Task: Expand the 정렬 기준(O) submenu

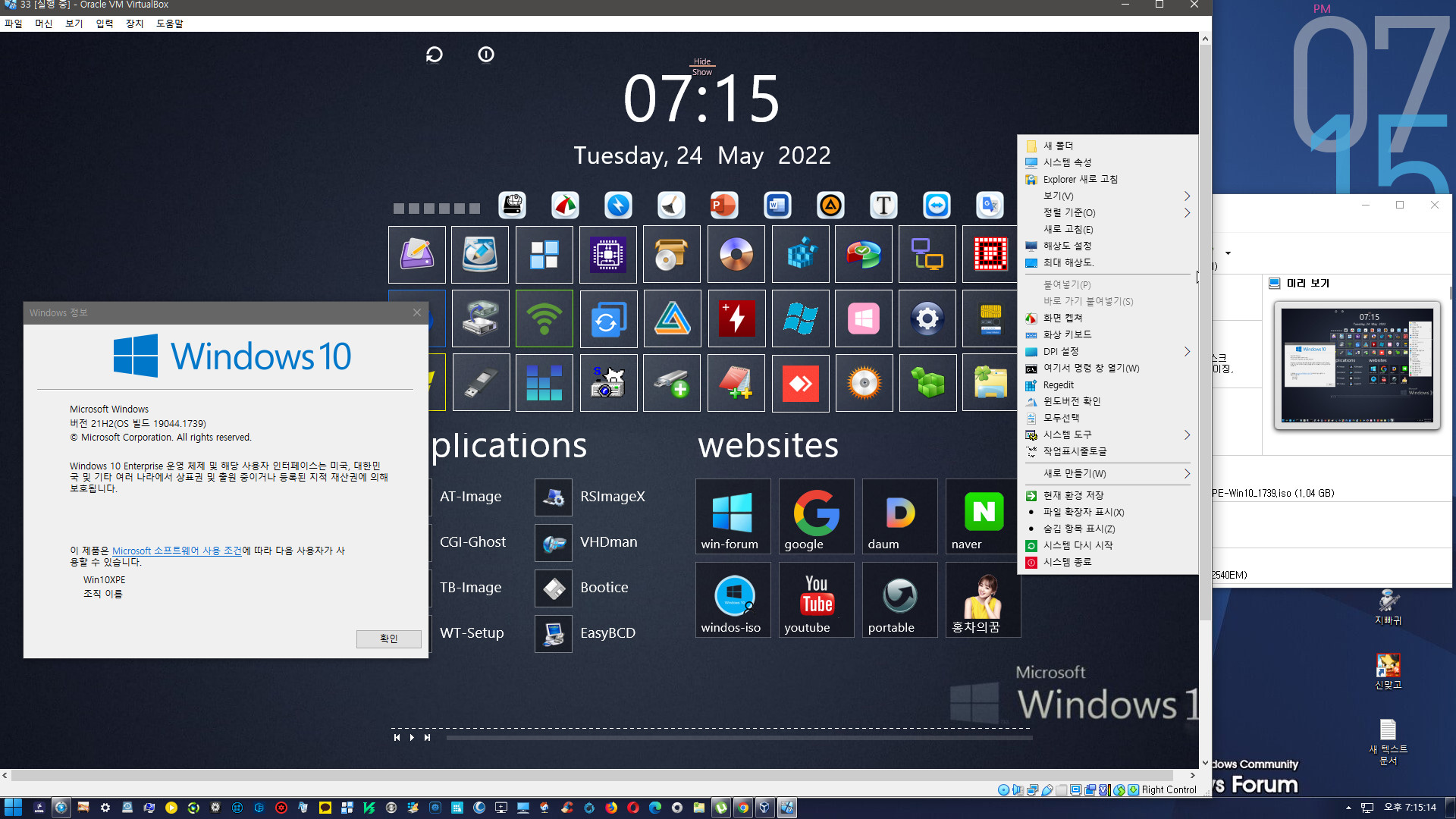Action: click(x=1107, y=212)
